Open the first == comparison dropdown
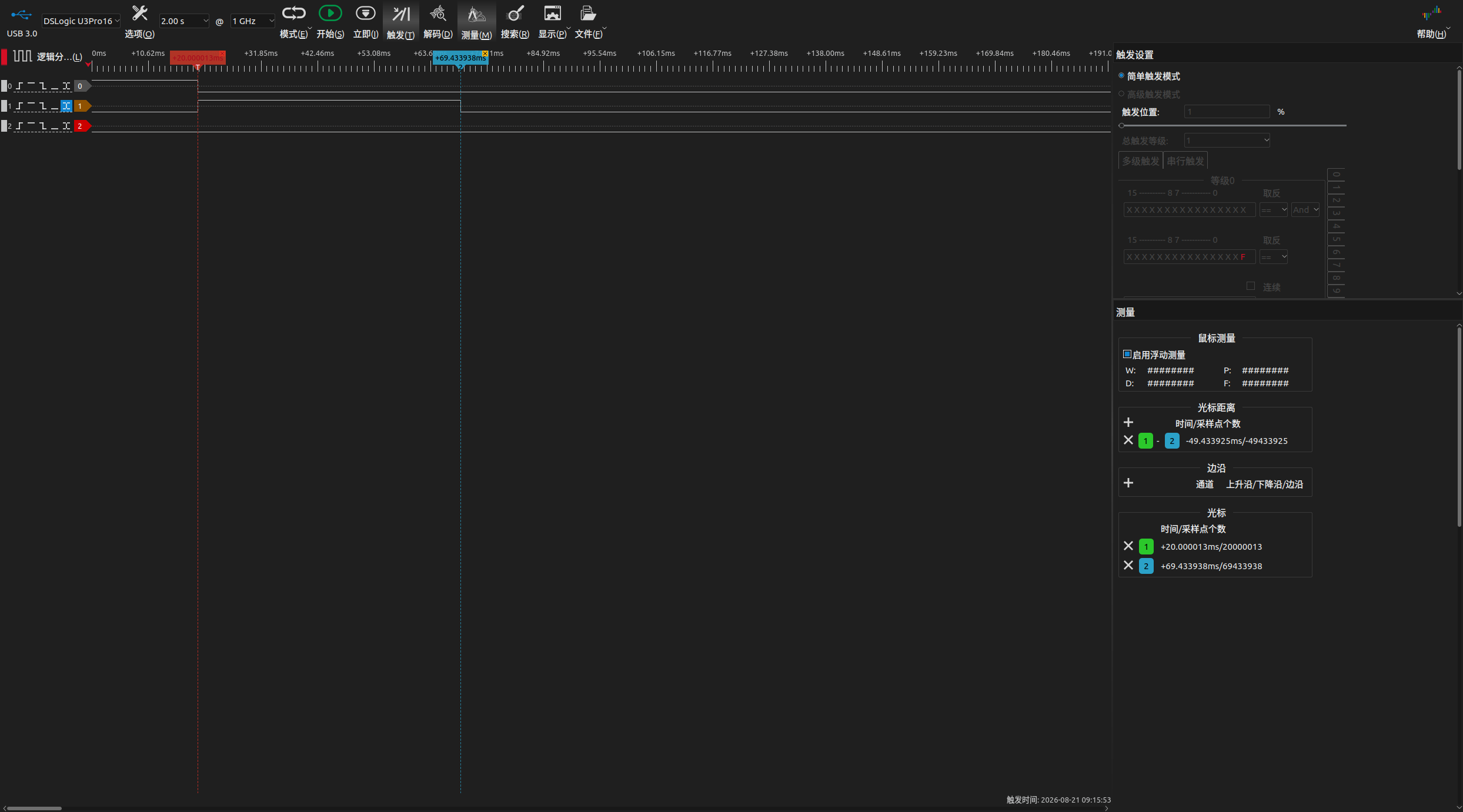 (x=1273, y=210)
